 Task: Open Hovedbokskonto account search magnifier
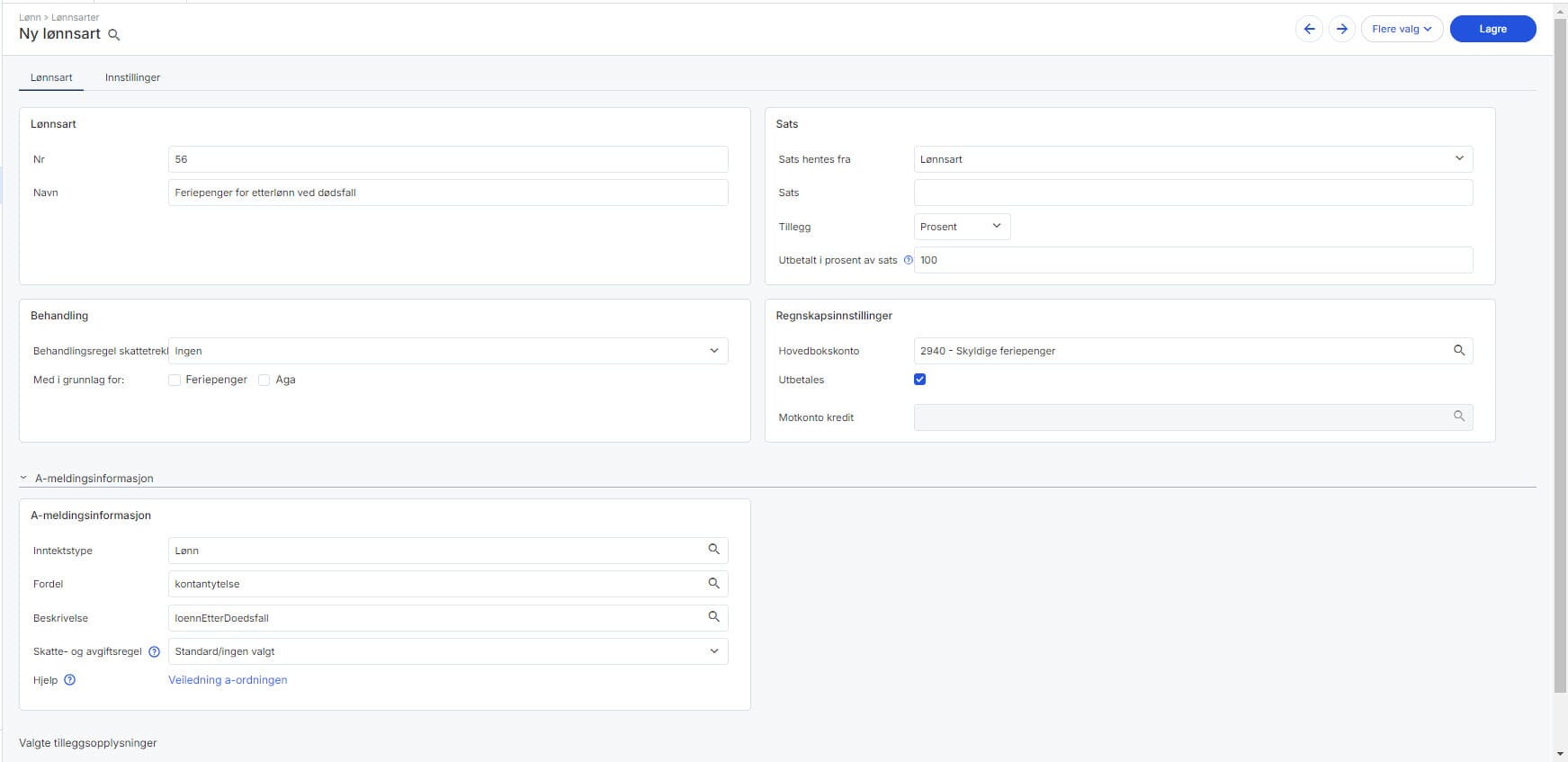pos(1458,350)
